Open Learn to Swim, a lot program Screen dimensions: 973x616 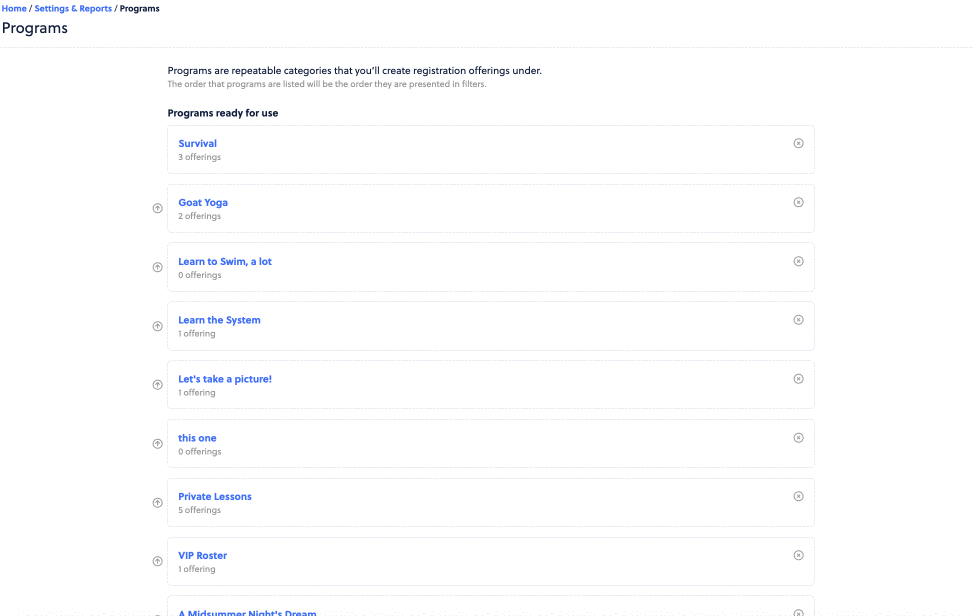(x=225, y=261)
